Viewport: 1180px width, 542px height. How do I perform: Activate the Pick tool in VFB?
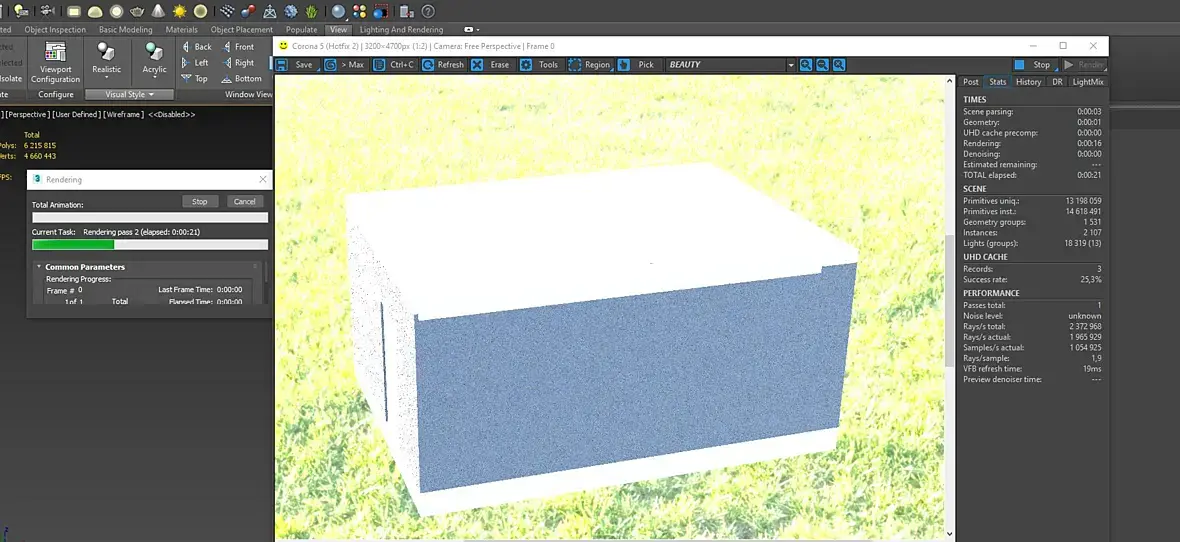[x=637, y=65]
